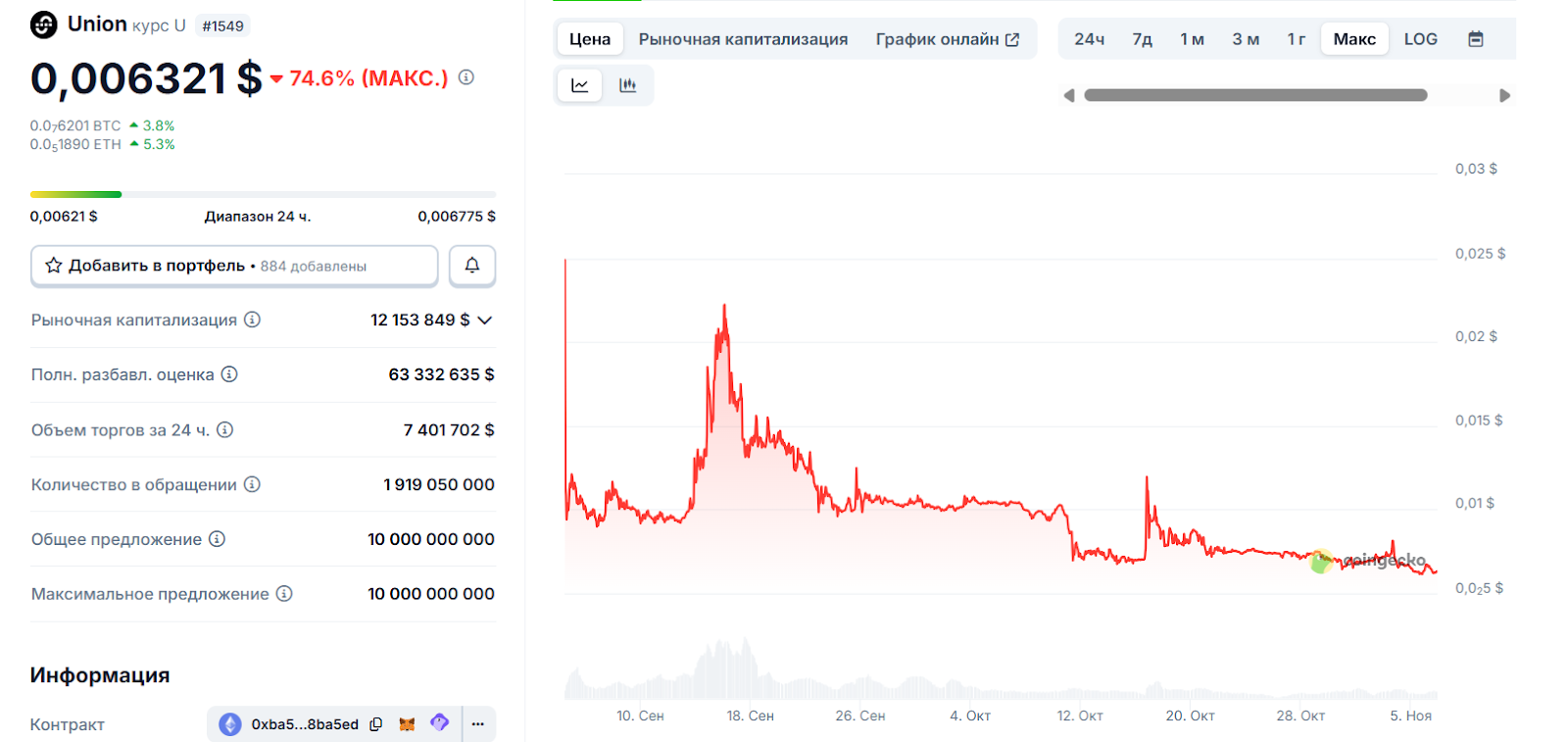Click the info icon beside market capitalization
The width and height of the screenshot is (1568, 742).
[253, 320]
